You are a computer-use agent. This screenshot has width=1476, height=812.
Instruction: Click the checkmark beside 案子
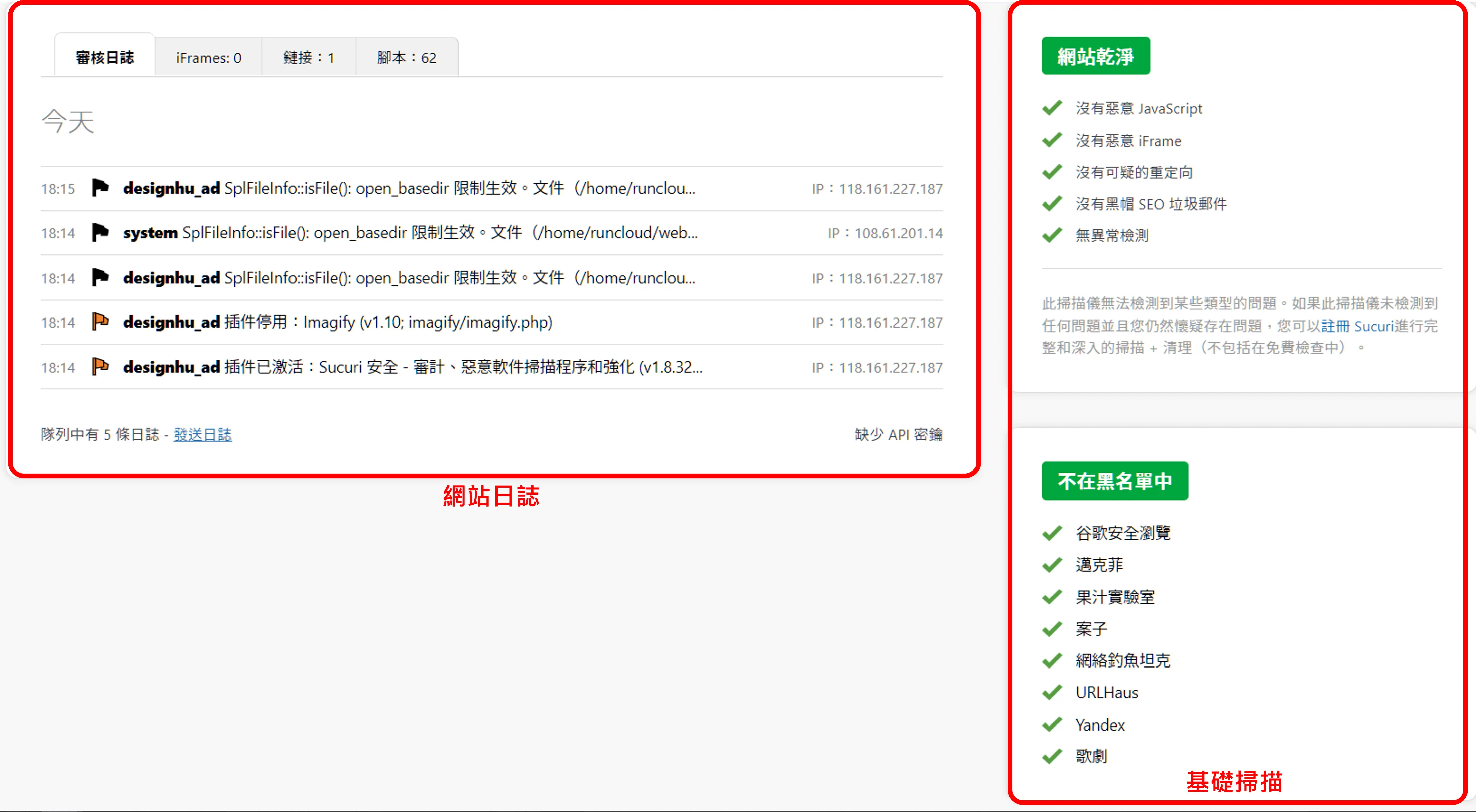click(x=1052, y=629)
